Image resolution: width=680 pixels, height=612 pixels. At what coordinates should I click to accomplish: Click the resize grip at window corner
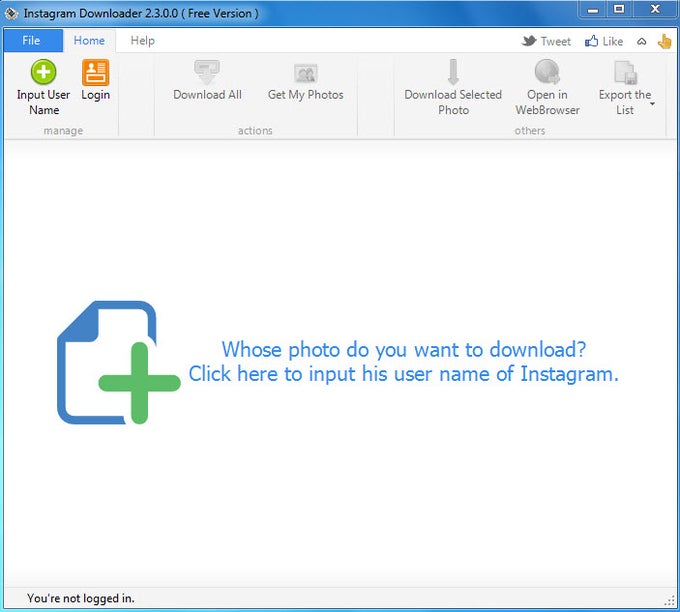click(670, 601)
